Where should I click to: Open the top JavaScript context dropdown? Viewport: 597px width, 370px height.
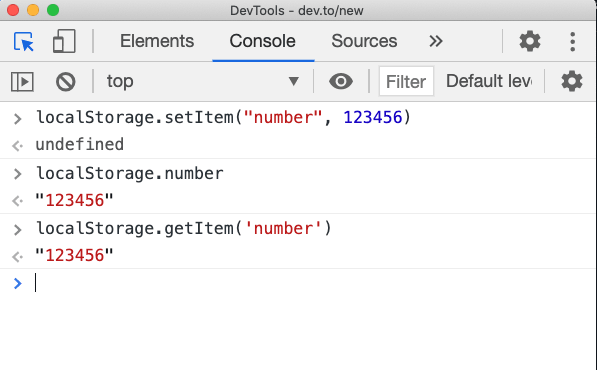pyautogui.click(x=203, y=81)
